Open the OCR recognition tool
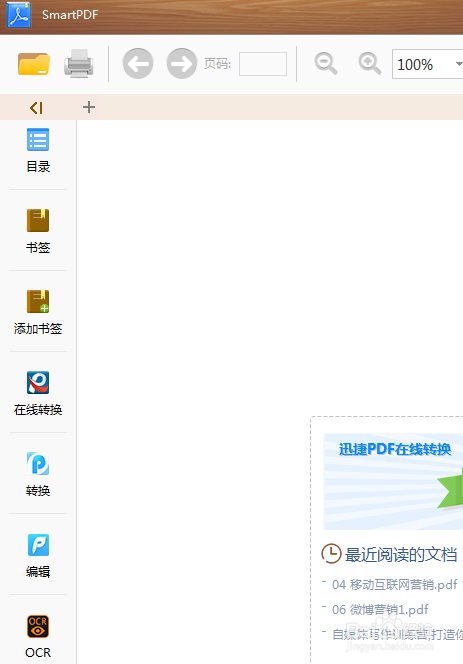The width and height of the screenshot is (463, 664). pos(38,636)
